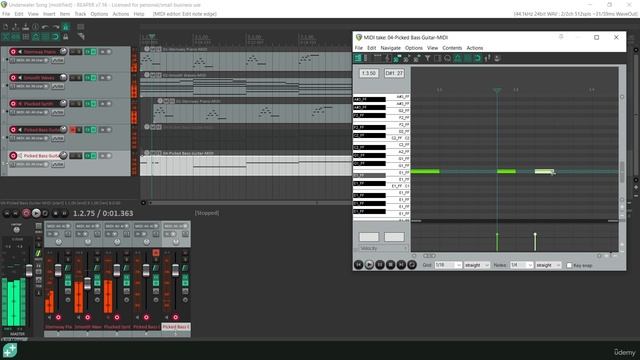Click the master volume fader handle
The image size is (640, 360).
[x=29, y=271]
